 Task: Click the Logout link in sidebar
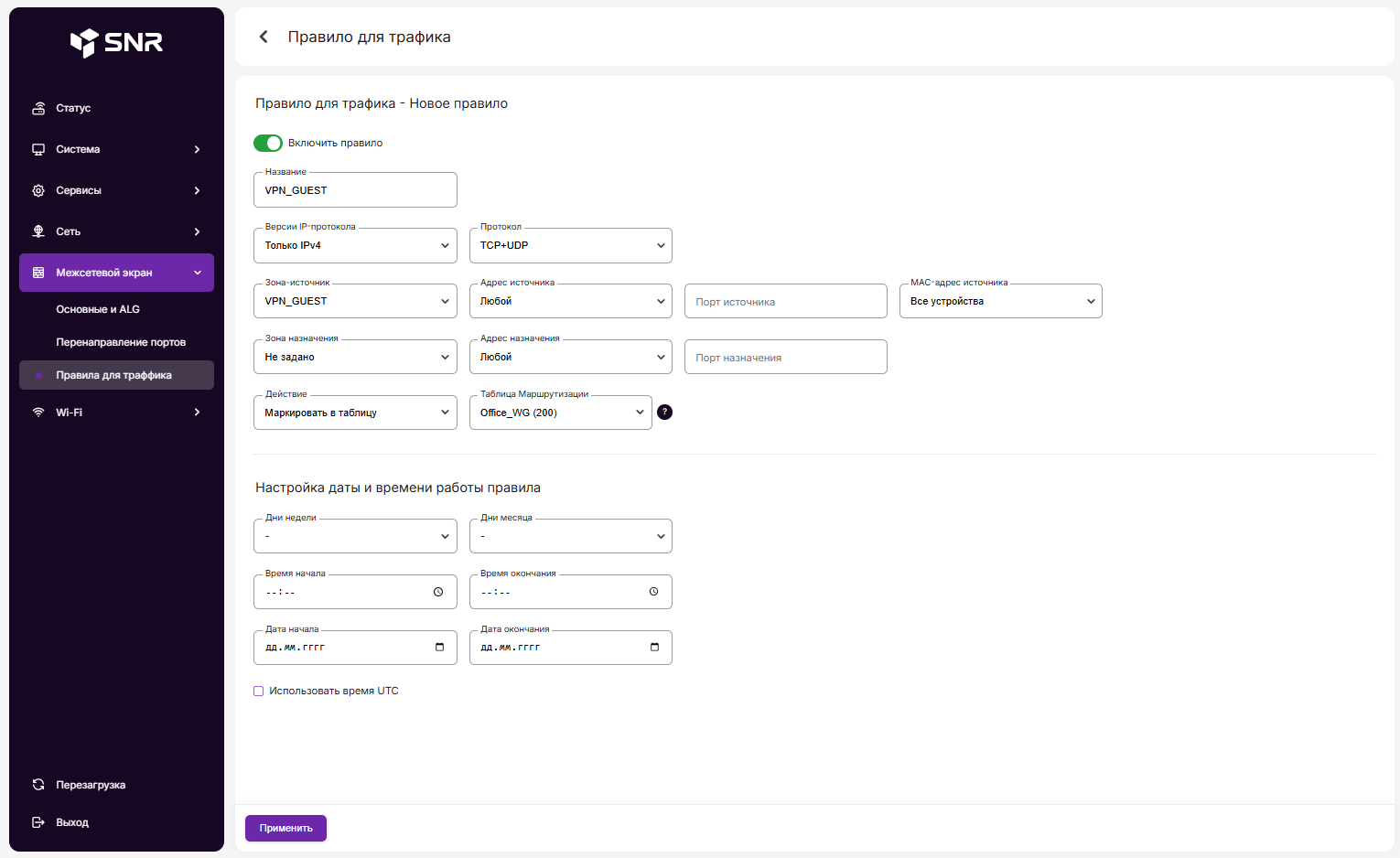[71, 822]
